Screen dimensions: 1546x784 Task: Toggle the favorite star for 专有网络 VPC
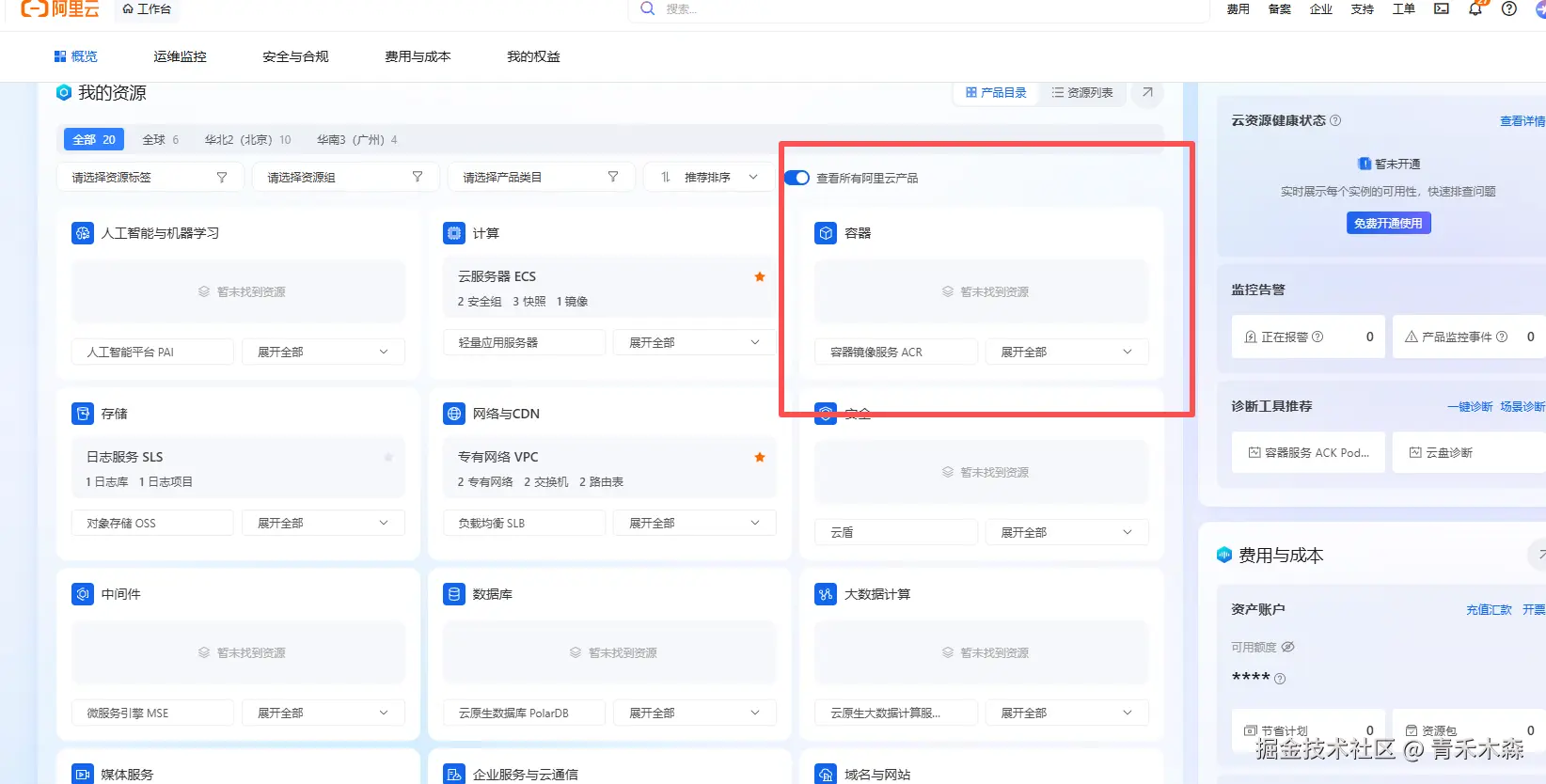click(x=760, y=457)
